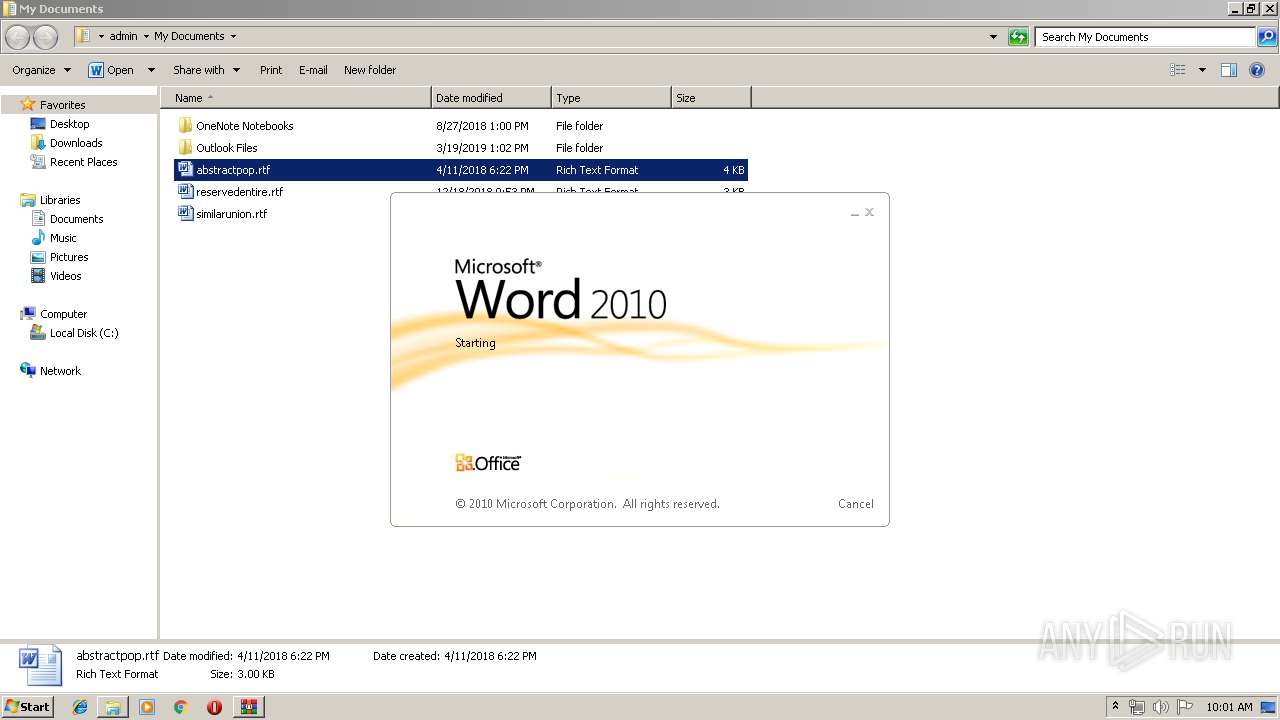
Task: Click the green Refresh button in address bar
Action: point(1018,37)
